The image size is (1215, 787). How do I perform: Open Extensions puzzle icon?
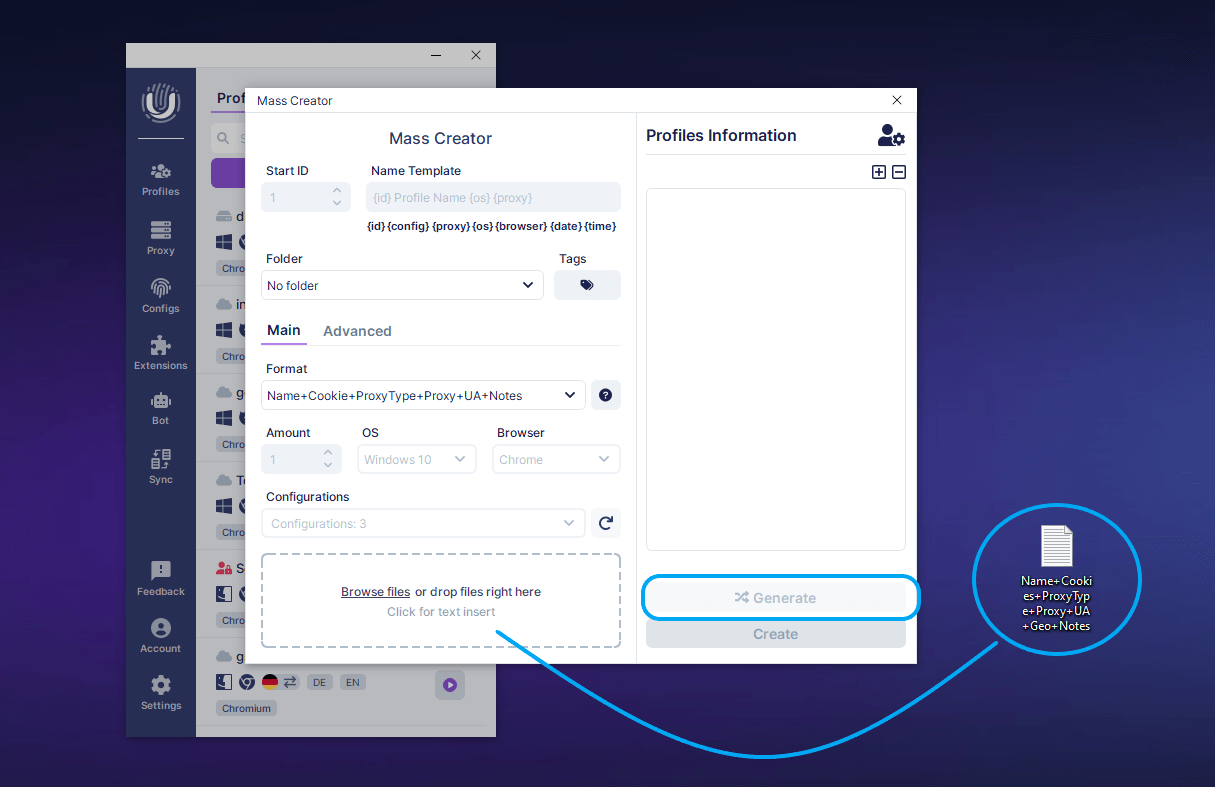(x=160, y=353)
